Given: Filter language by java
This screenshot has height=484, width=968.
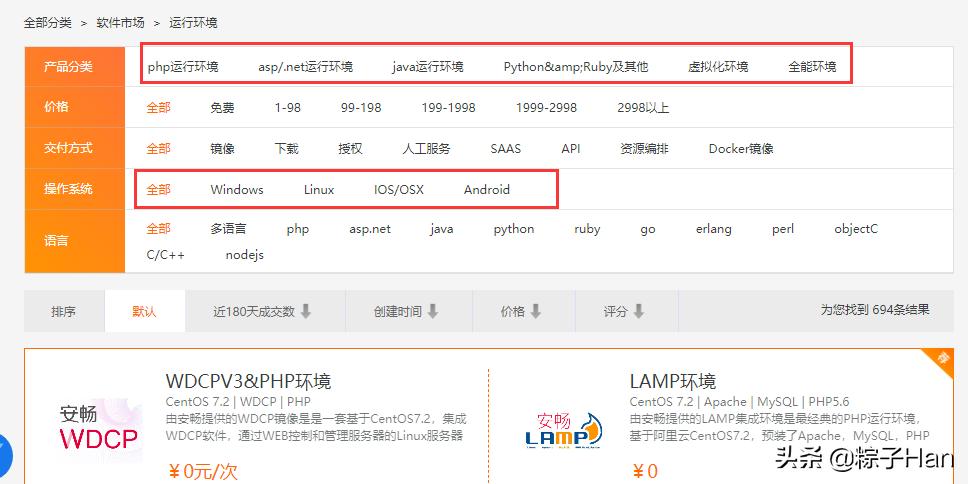Looking at the screenshot, I should 441,229.
